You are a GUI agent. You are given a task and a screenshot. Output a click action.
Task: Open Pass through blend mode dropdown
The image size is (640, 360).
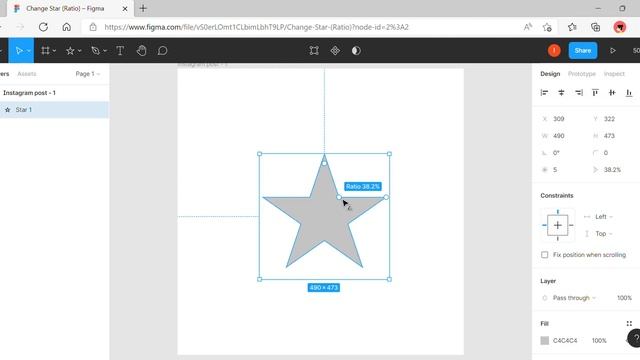[x=574, y=298]
